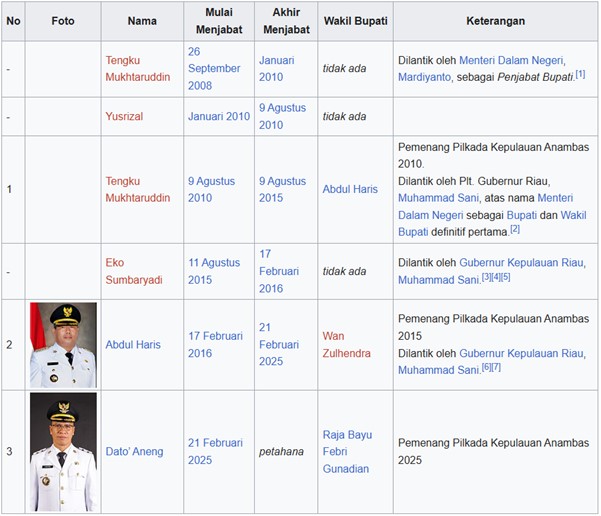The height and width of the screenshot is (516, 601).
Task: Click Raja Bayu Febri Gunadian link
Action: pyautogui.click(x=347, y=452)
